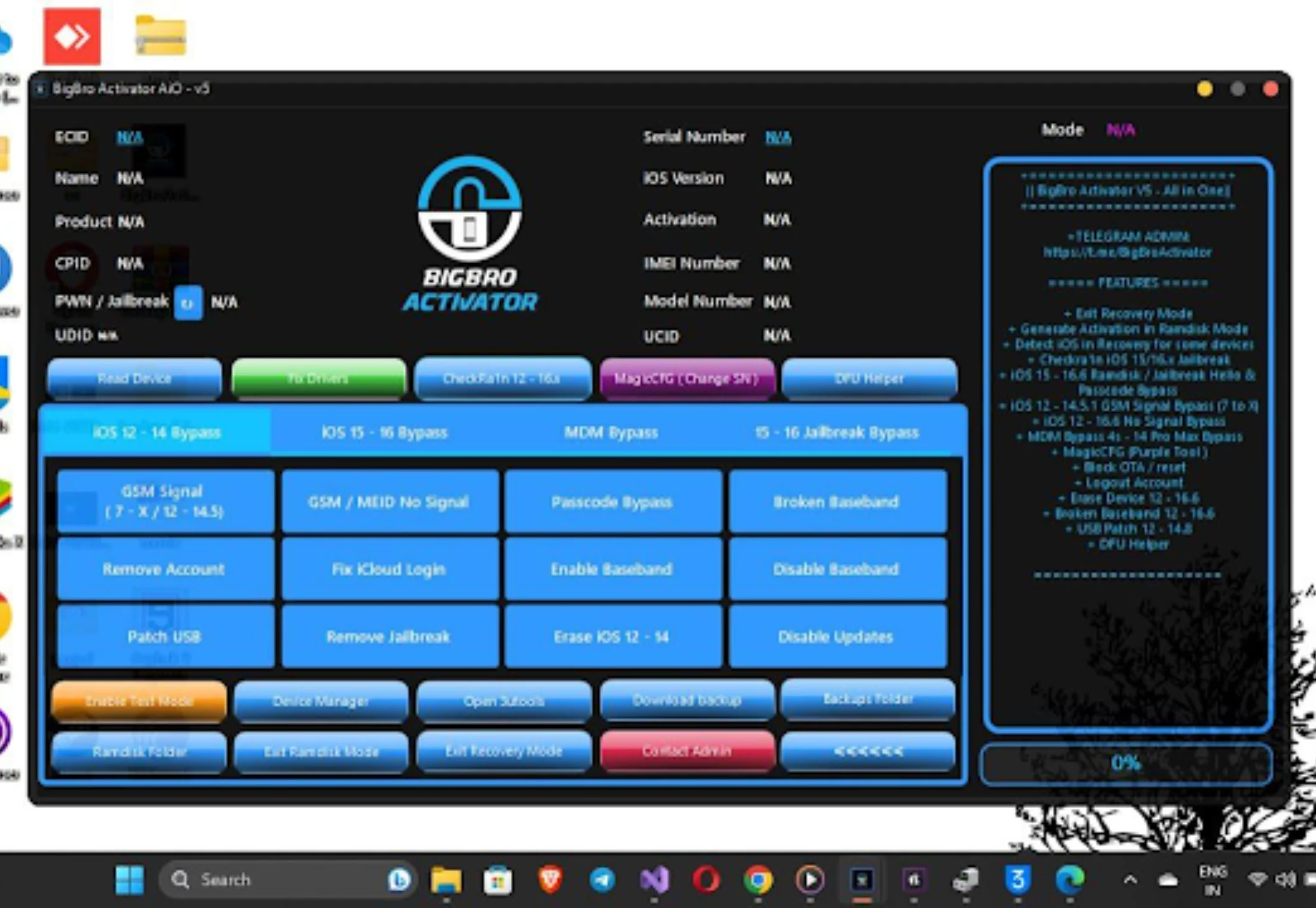Open the AnyDesk desktop icon
Screen dimensions: 1316x908
pos(72,36)
